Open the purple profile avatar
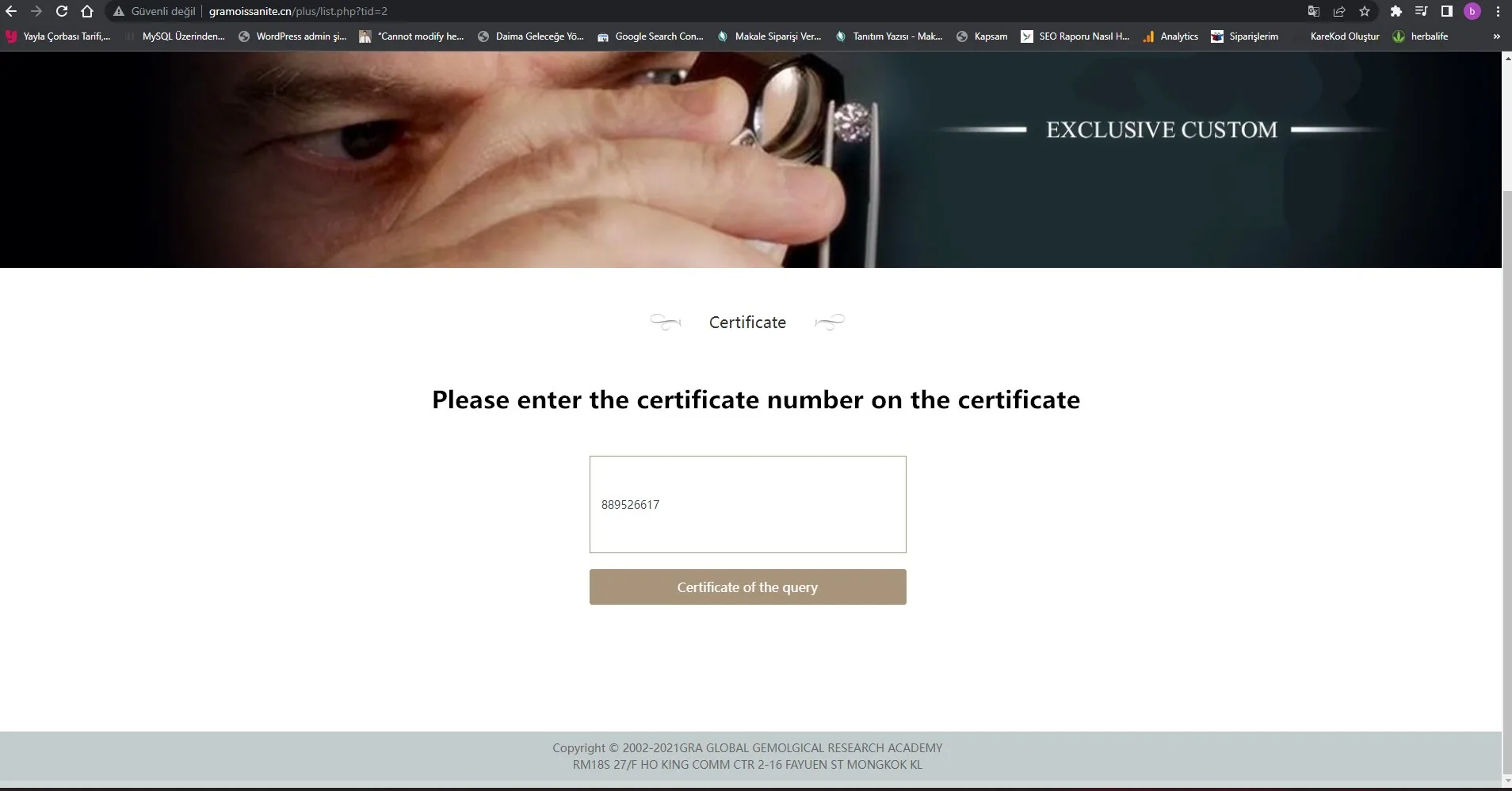 (1472, 11)
